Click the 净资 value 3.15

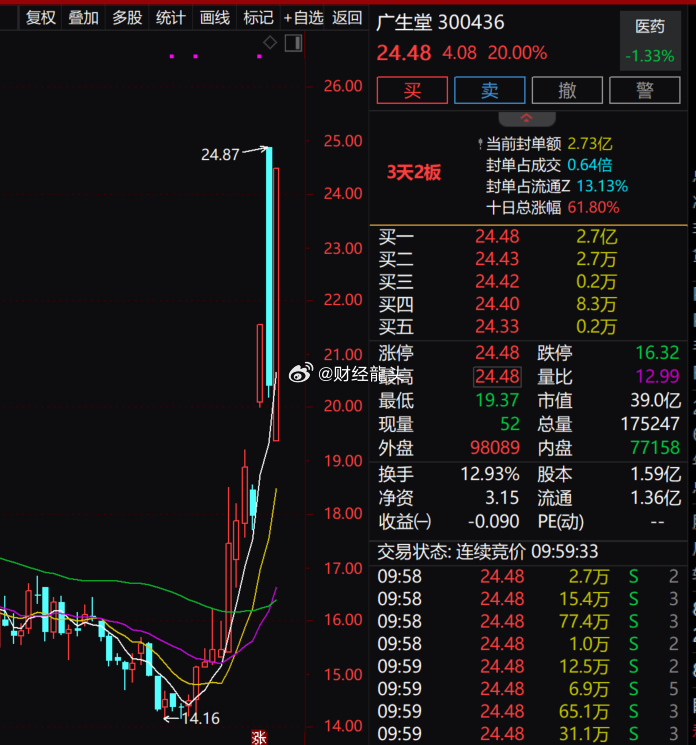pos(502,498)
